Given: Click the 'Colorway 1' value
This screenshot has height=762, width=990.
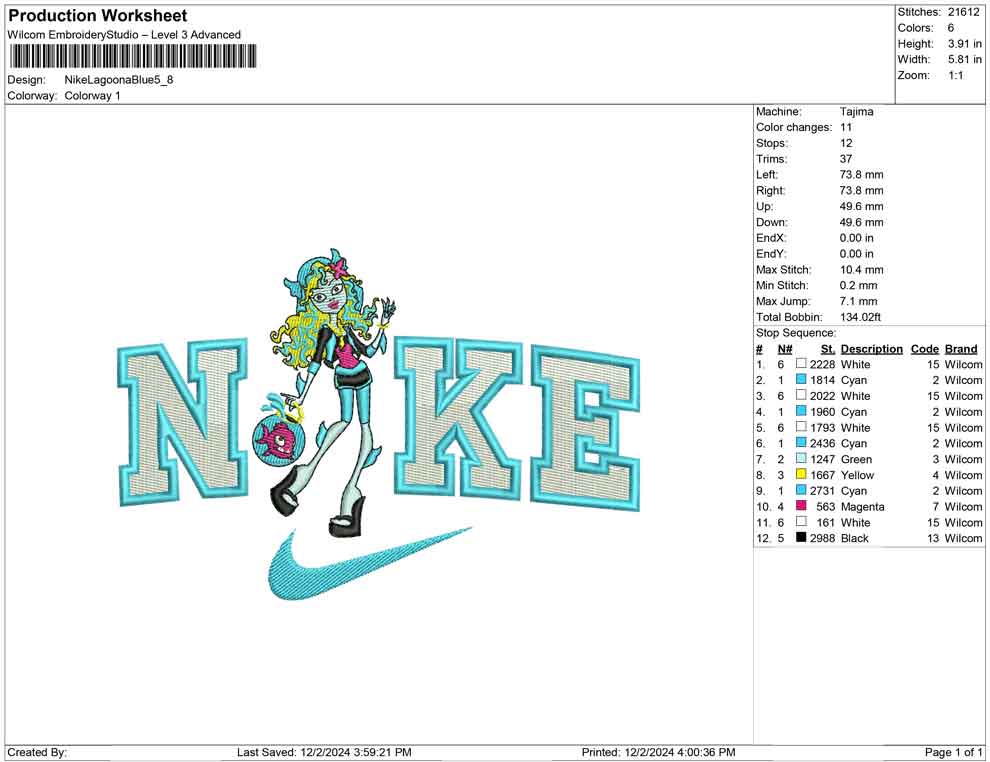Looking at the screenshot, I should coord(92,96).
